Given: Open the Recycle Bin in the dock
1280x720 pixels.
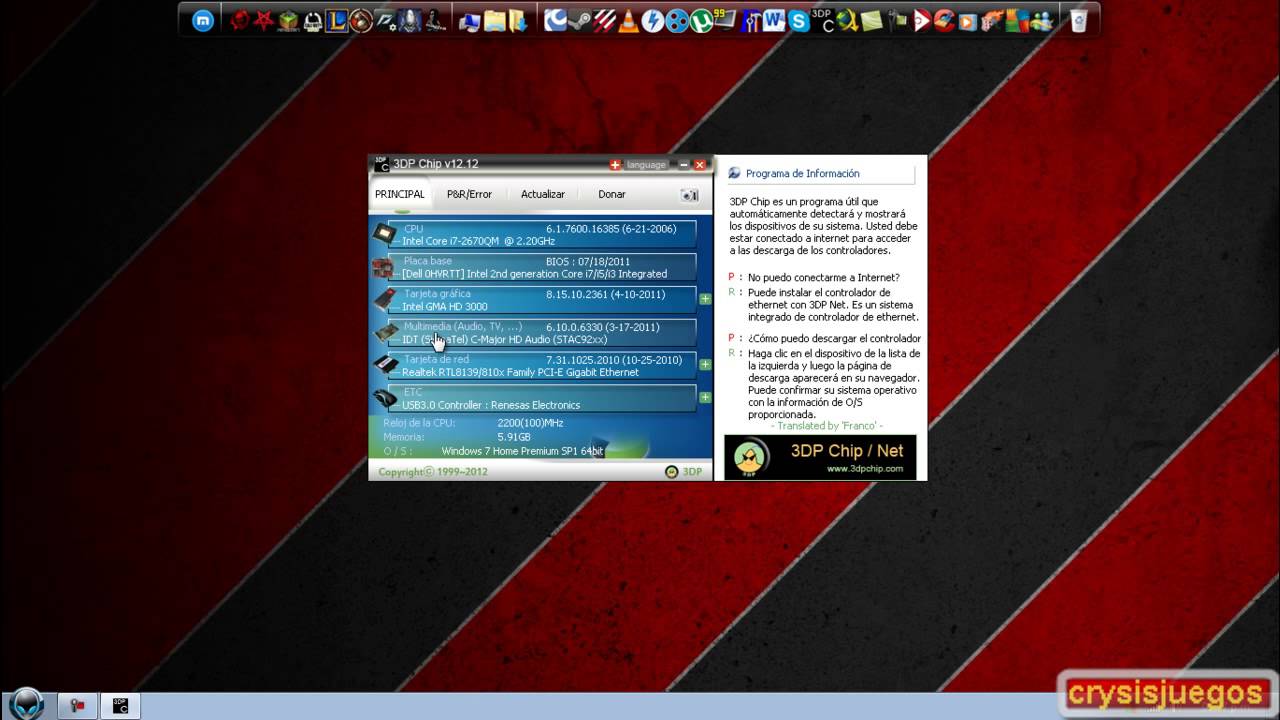Looking at the screenshot, I should tap(1077, 20).
